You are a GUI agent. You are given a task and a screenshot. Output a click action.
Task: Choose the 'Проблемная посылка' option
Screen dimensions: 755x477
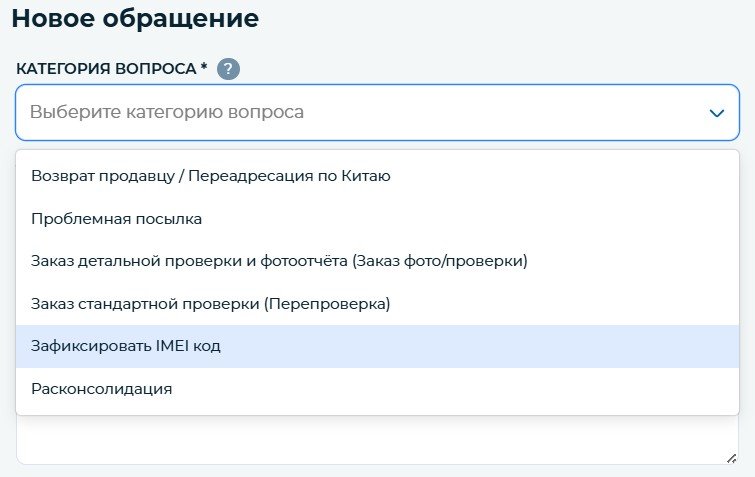click(x=378, y=219)
